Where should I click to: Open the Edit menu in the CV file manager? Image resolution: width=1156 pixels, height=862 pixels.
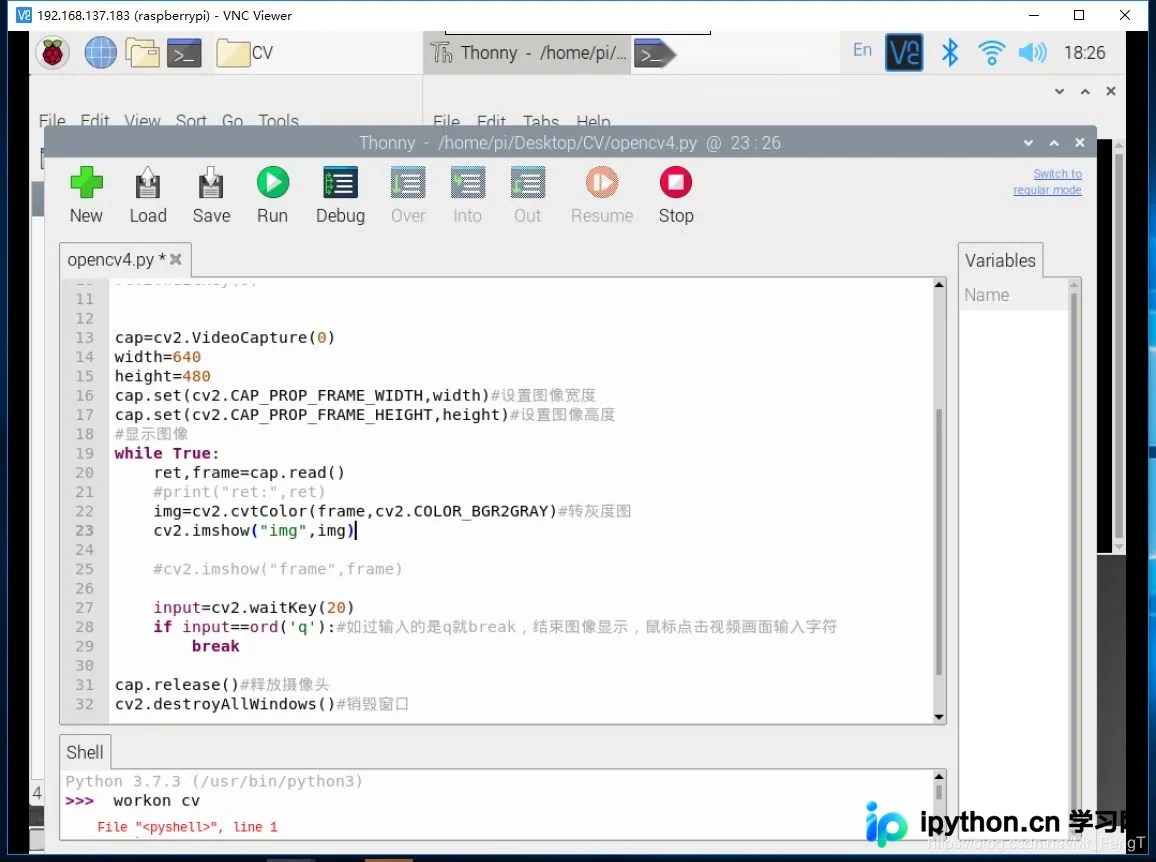point(94,121)
